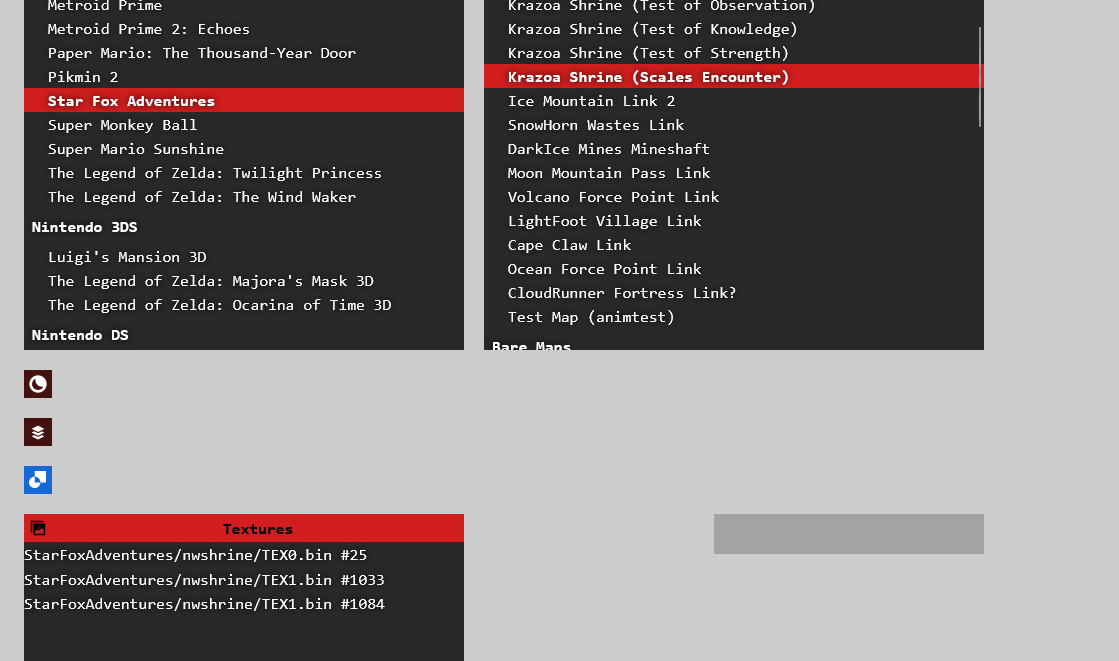Choose The Legend of Zelda: Twilight Princess

(x=244, y=173)
